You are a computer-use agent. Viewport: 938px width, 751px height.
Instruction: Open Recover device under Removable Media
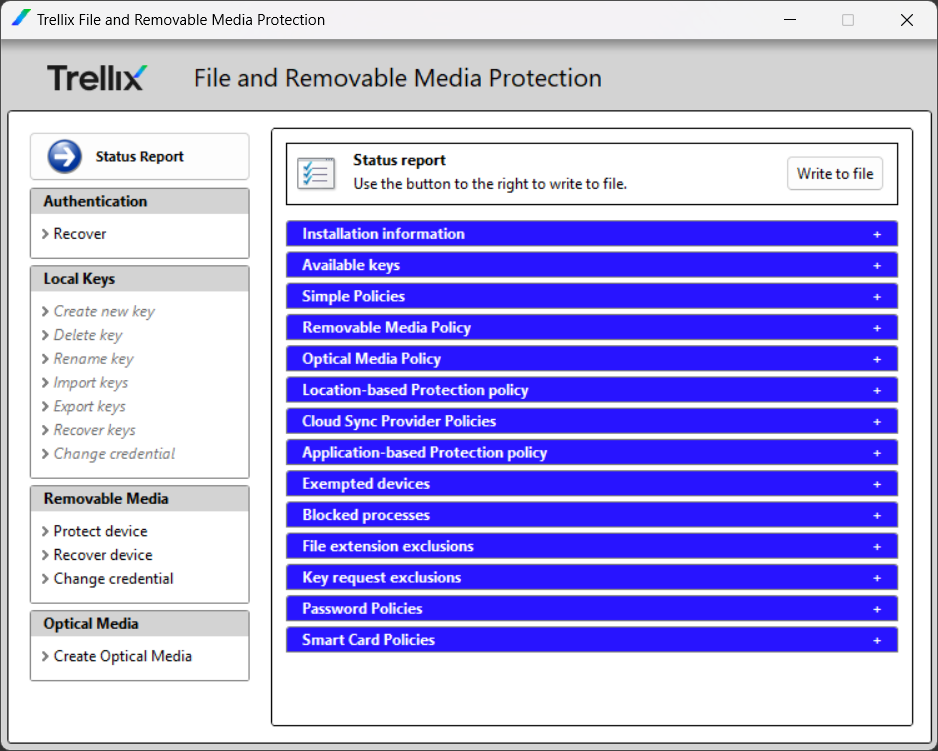(103, 555)
